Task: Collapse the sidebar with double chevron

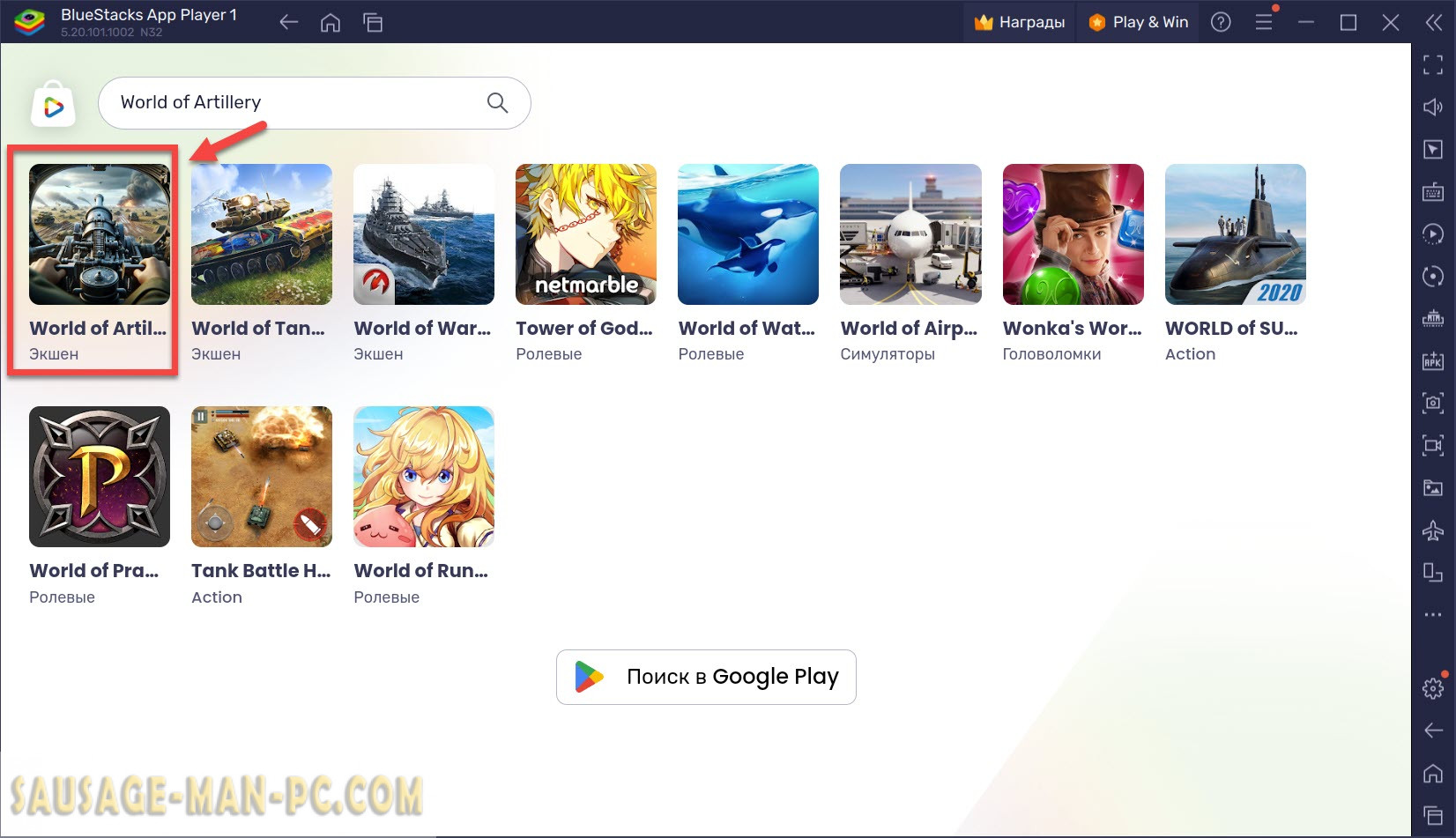Action: (1434, 22)
